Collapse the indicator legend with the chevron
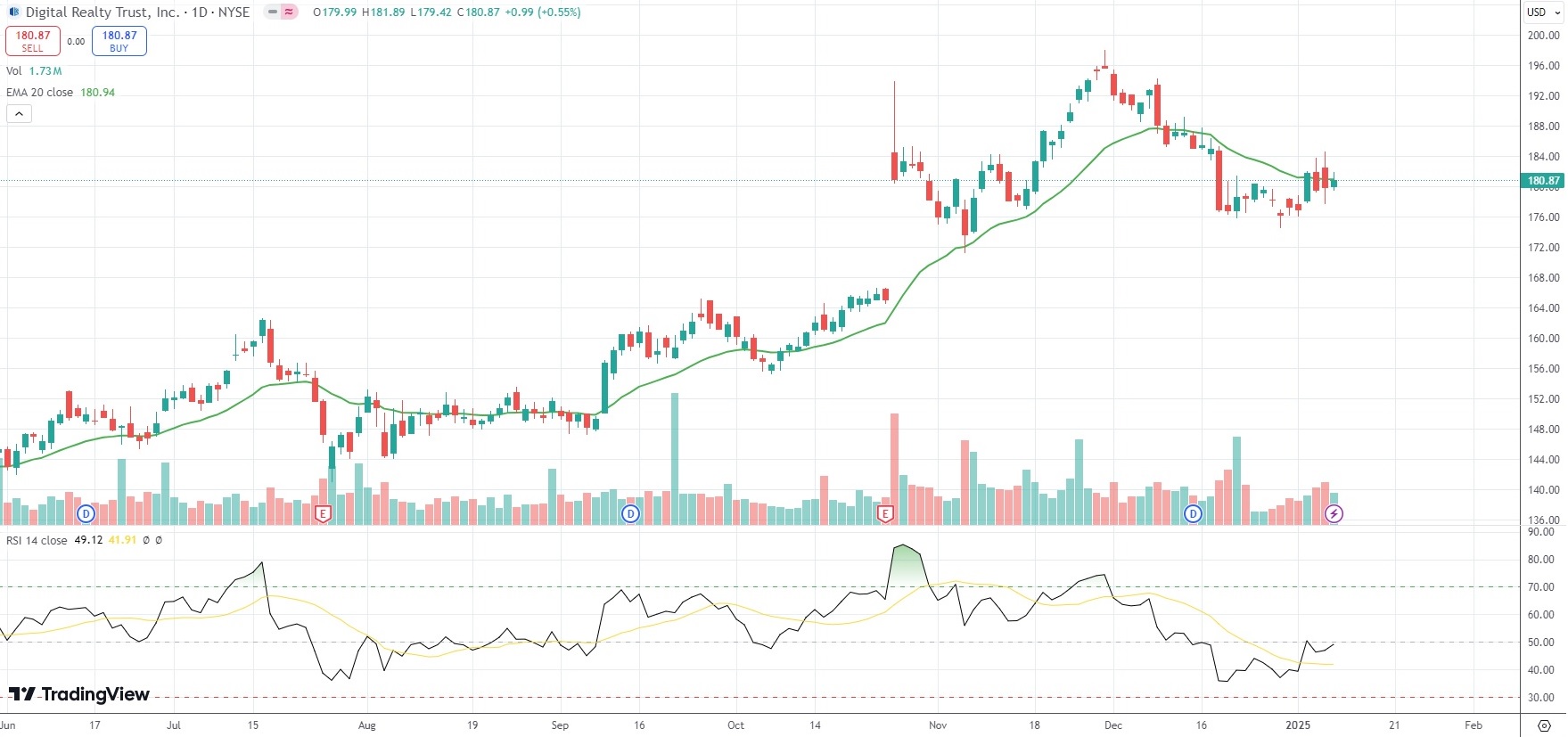The image size is (1568, 737). point(19,114)
